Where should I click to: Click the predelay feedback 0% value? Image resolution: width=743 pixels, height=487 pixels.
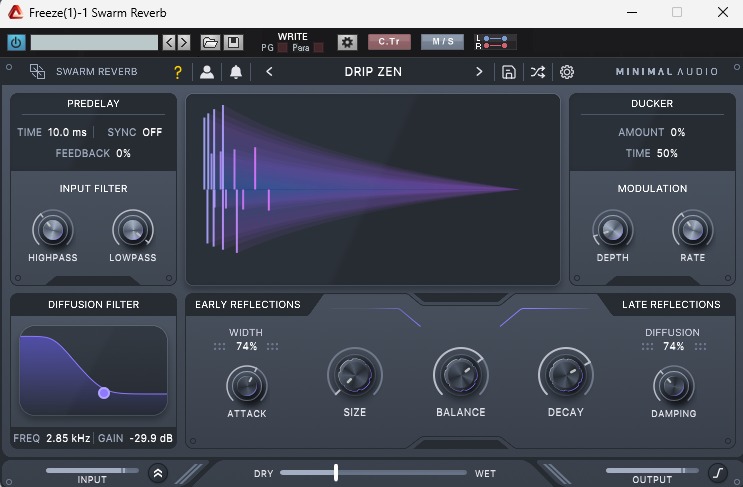[123, 153]
